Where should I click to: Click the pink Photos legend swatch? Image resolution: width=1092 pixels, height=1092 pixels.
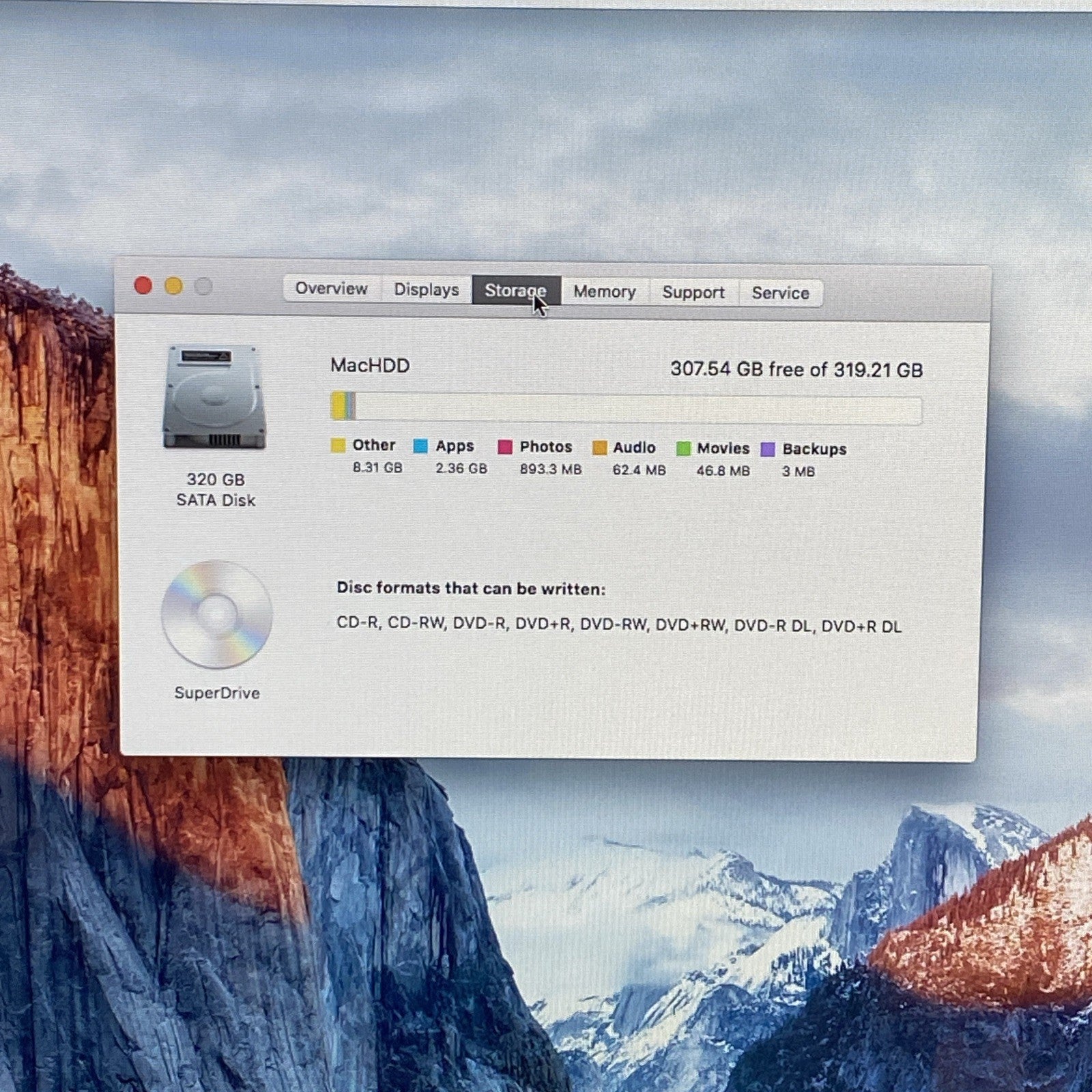coord(504,447)
